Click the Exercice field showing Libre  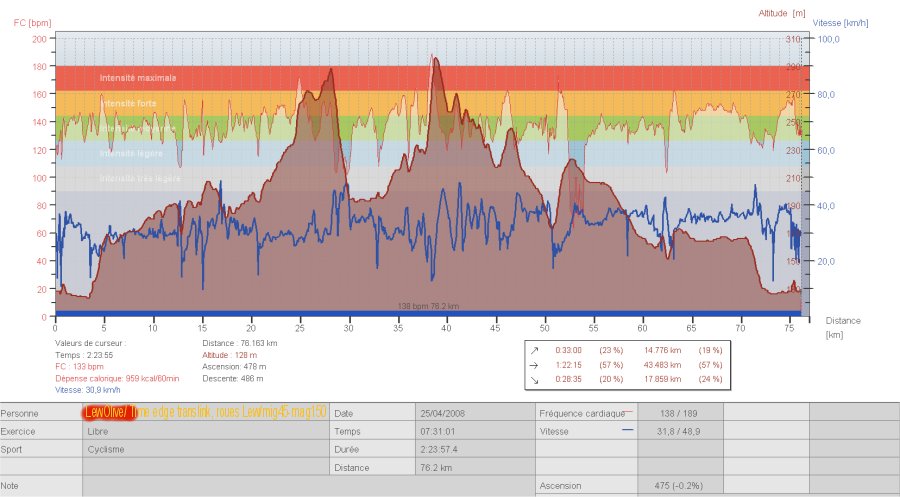(x=205, y=431)
